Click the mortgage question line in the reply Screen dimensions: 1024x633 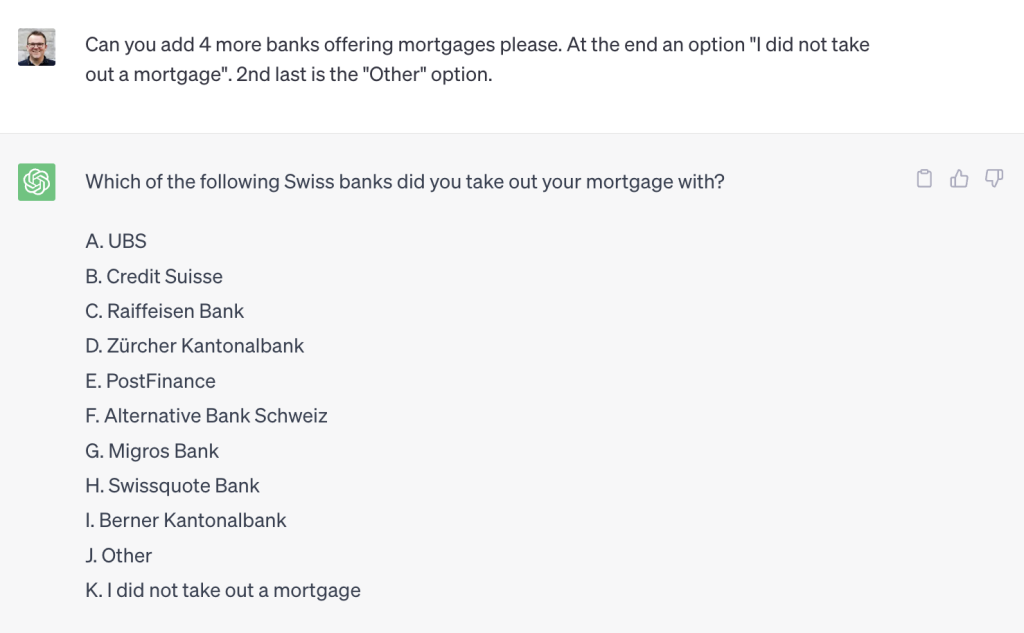point(405,182)
